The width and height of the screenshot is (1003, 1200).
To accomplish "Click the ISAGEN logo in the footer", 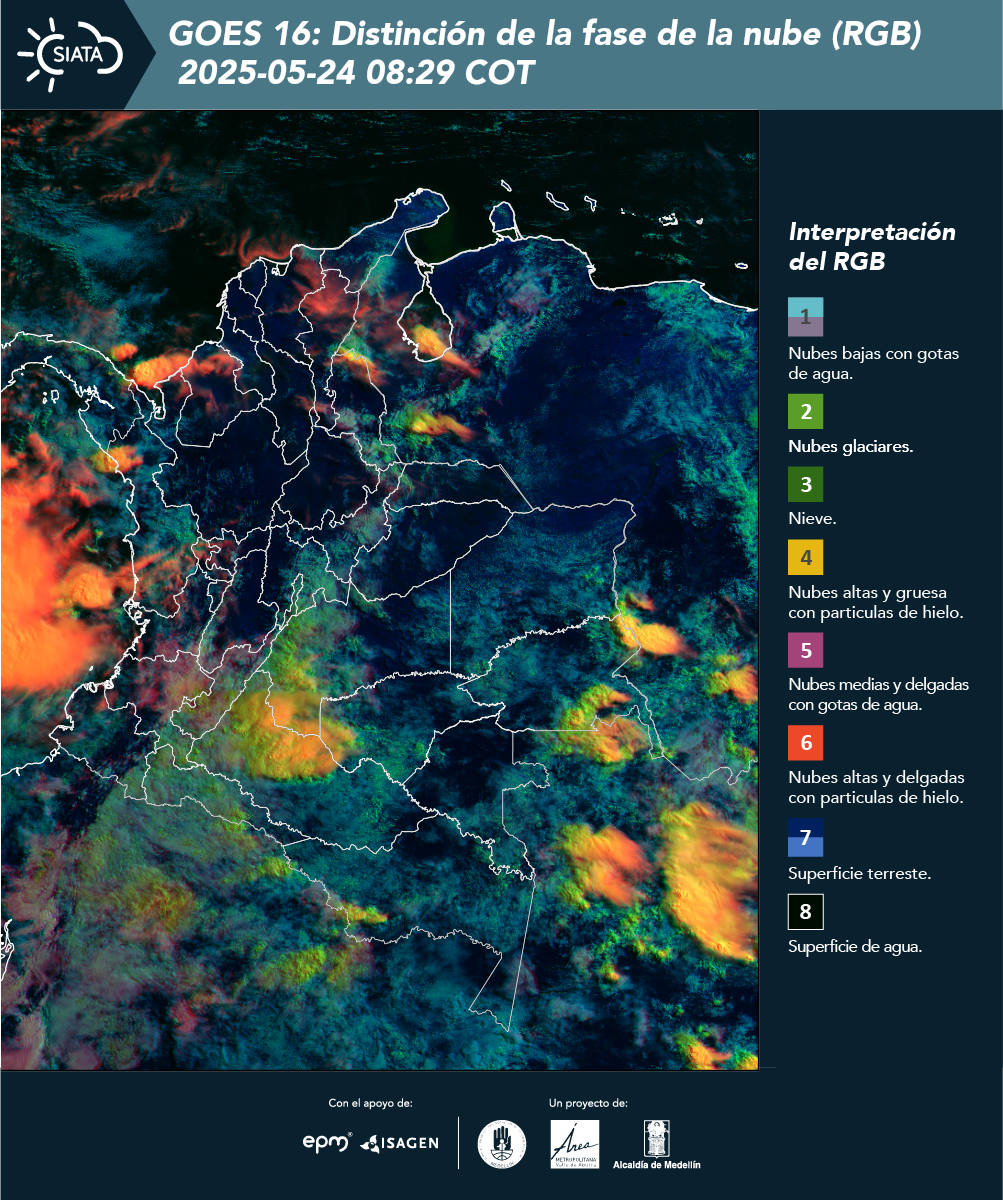I will [x=399, y=1143].
